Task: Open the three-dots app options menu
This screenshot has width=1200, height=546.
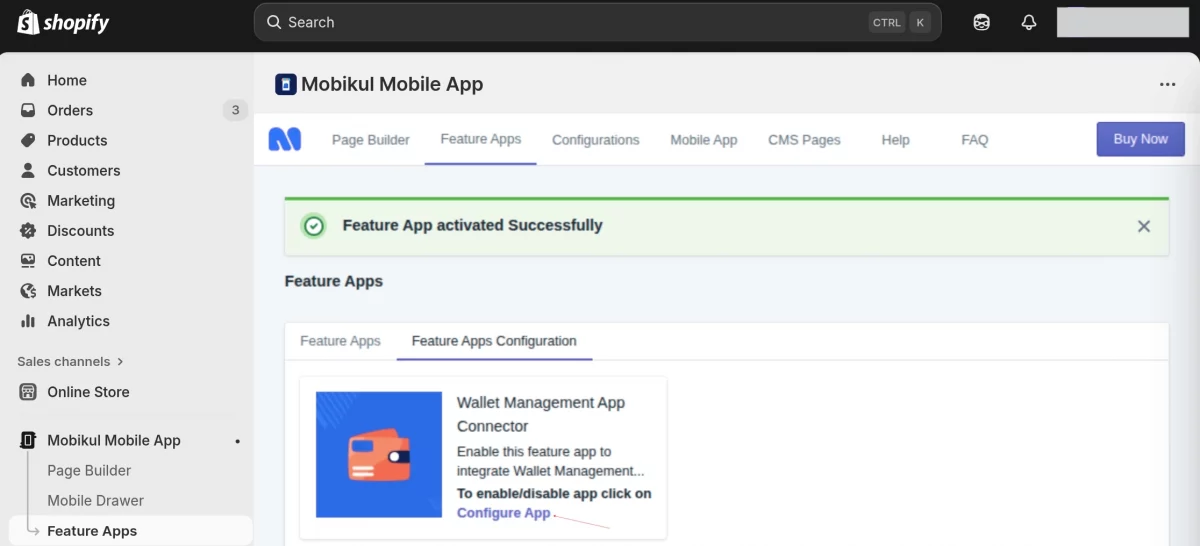Action: pyautogui.click(x=1167, y=85)
